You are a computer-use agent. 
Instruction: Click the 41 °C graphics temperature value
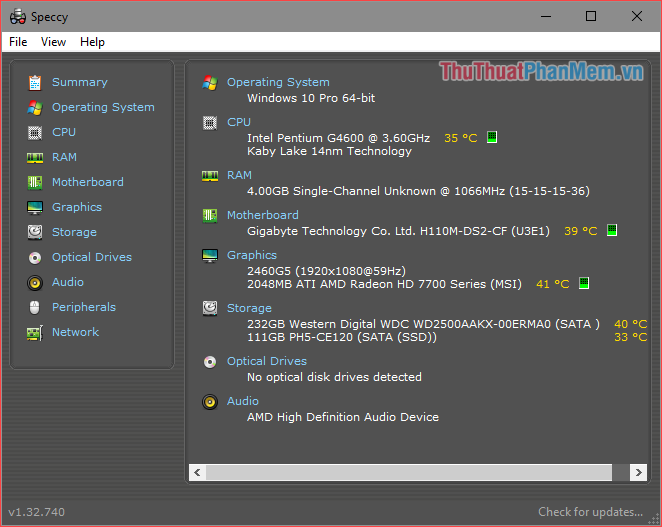click(553, 284)
